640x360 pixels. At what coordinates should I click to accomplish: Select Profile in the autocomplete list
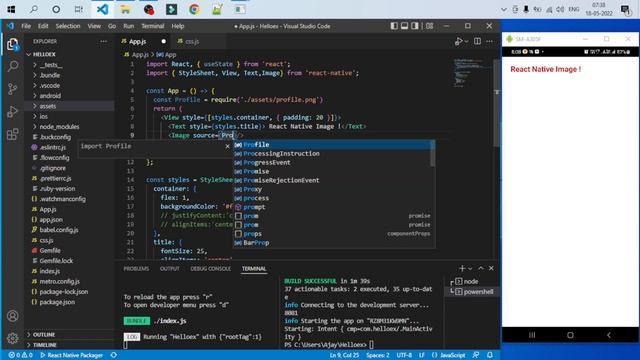[331, 144]
